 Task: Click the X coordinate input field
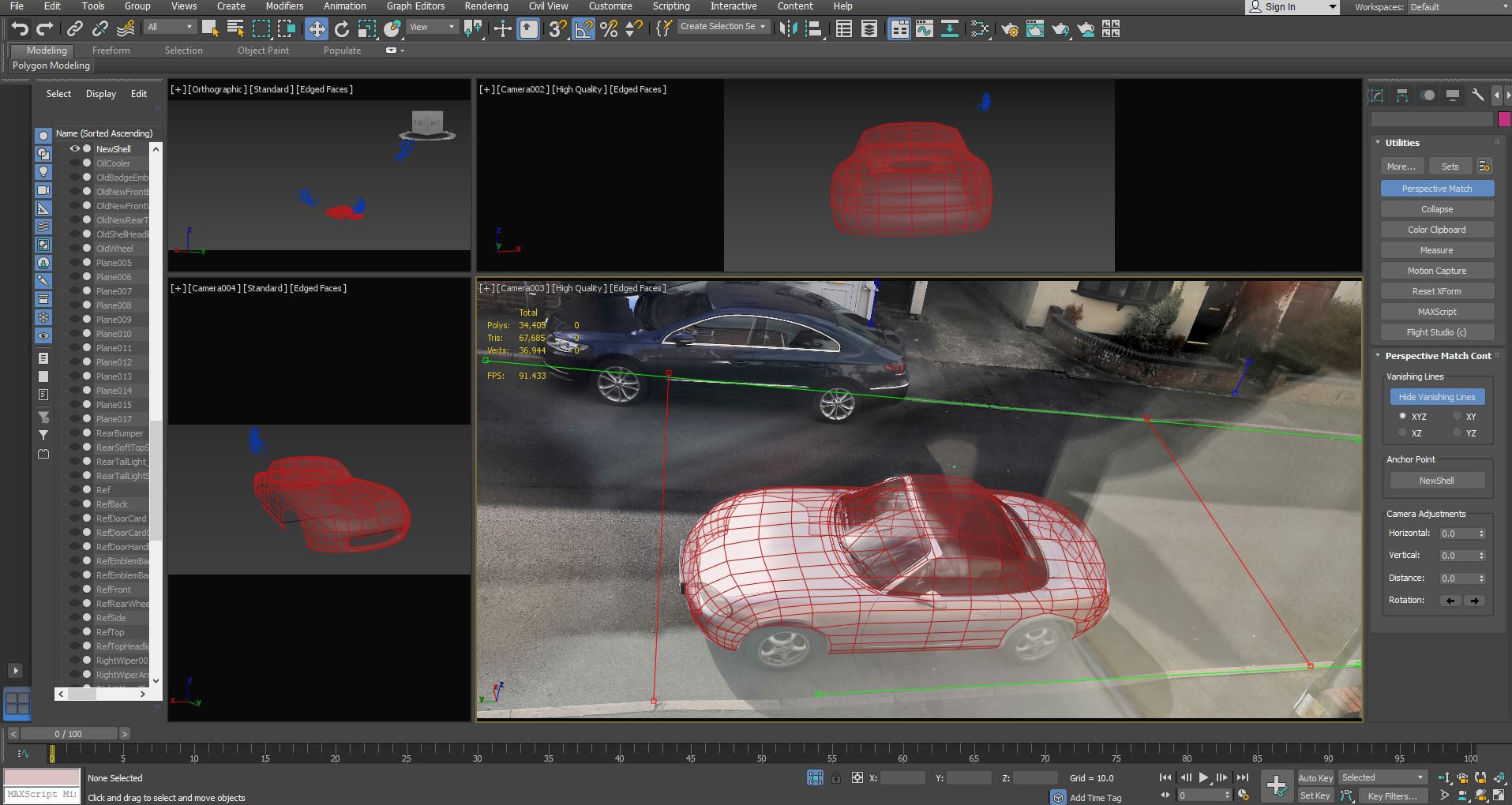point(902,778)
